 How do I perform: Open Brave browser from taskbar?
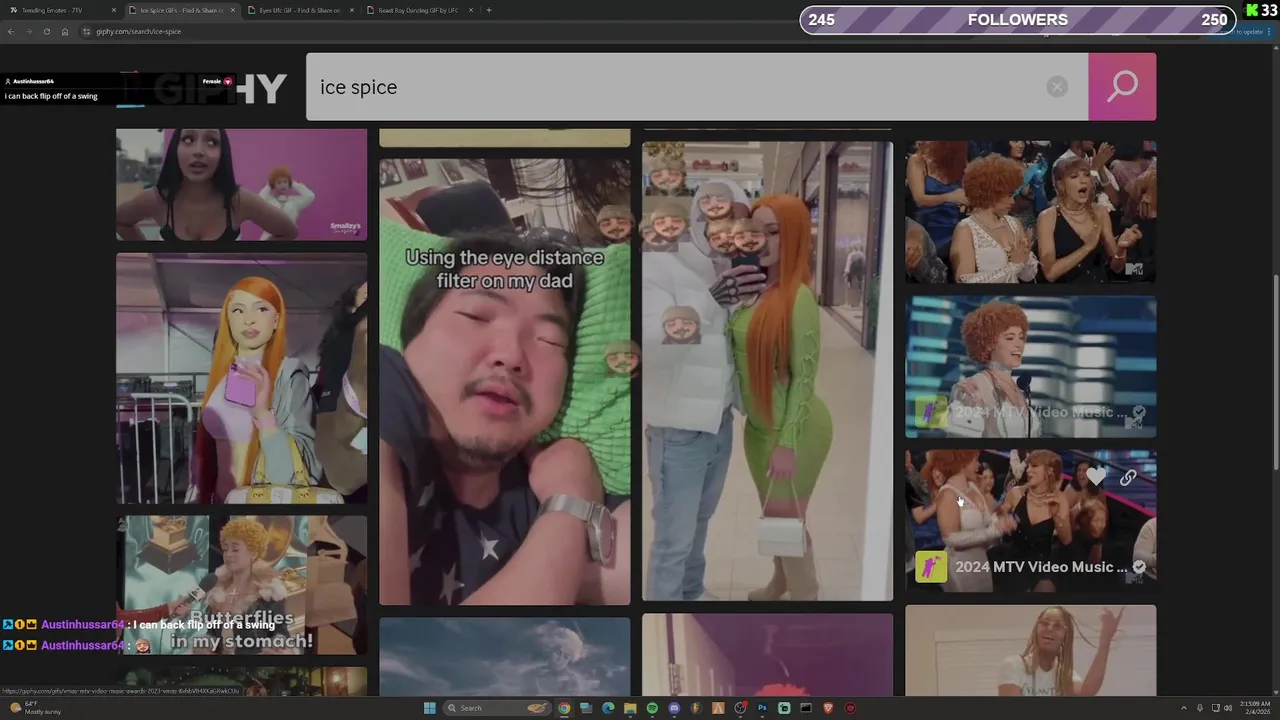coord(828,708)
